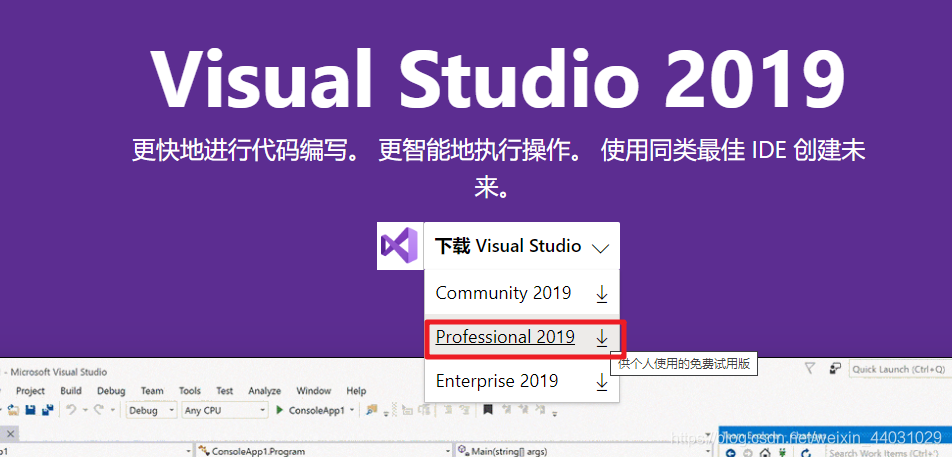
Task: Start debugging ConsoleApp1 with green play button
Action: [279, 410]
